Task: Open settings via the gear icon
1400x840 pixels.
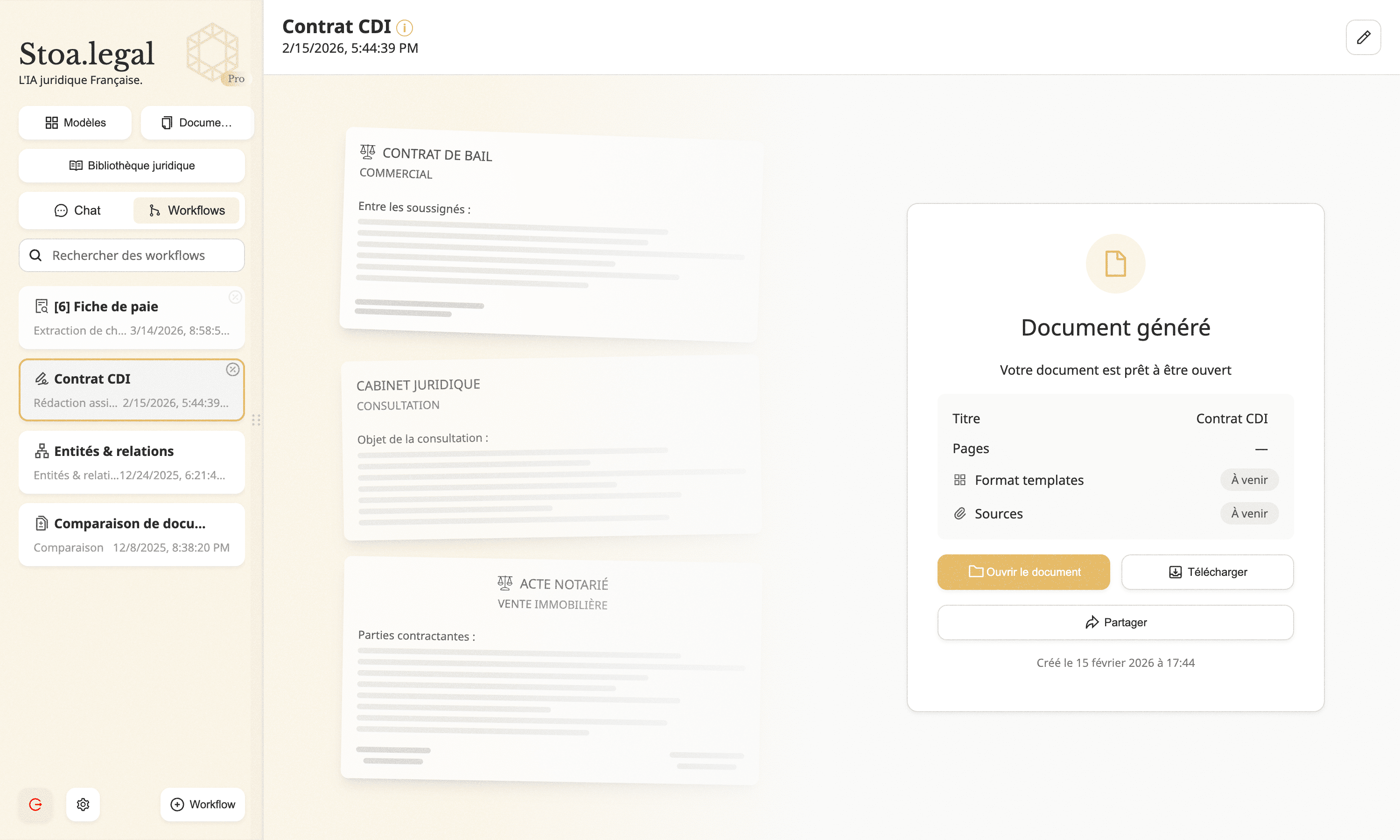Action: (83, 805)
